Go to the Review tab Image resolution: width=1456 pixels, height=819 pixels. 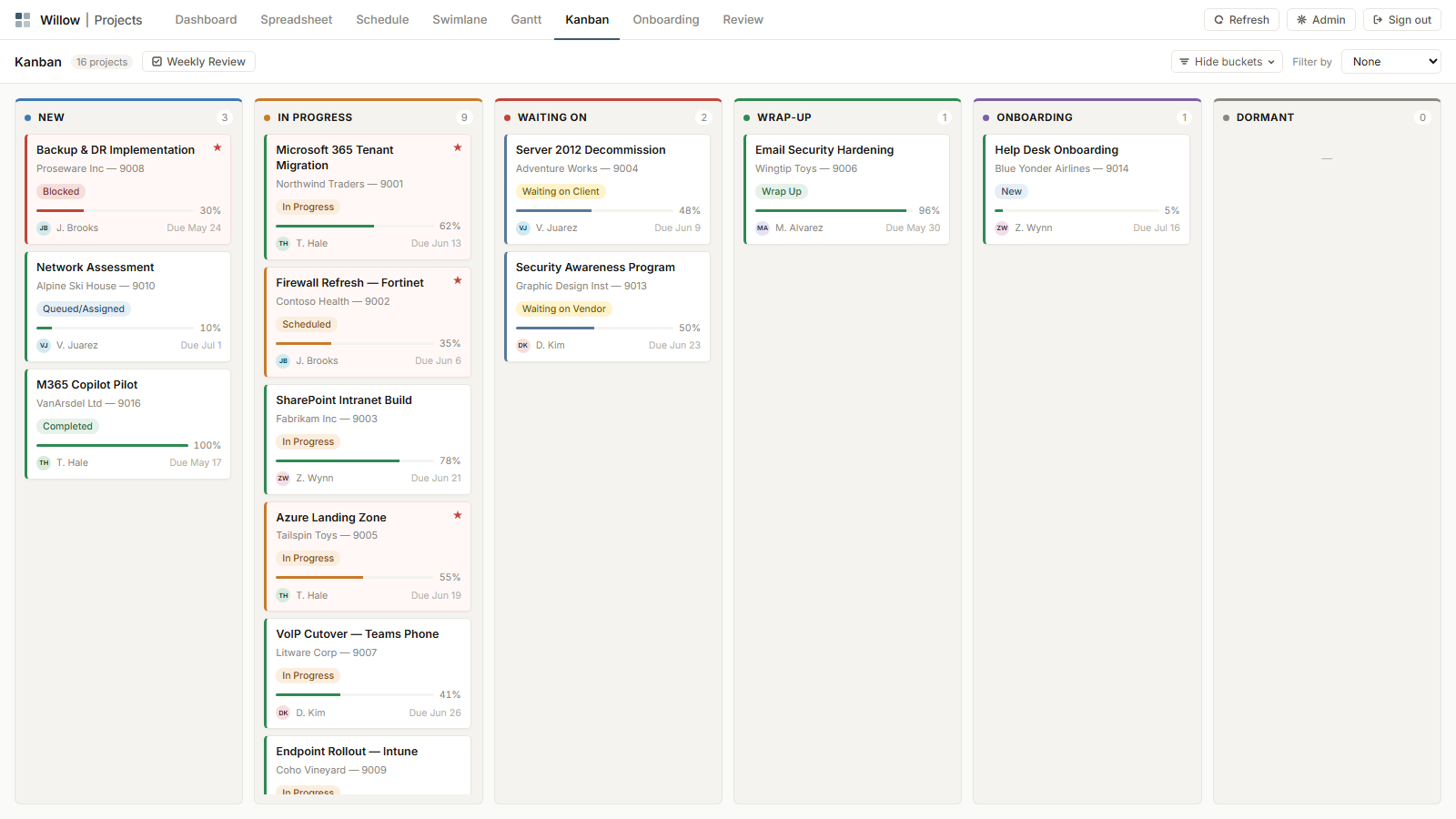(743, 20)
